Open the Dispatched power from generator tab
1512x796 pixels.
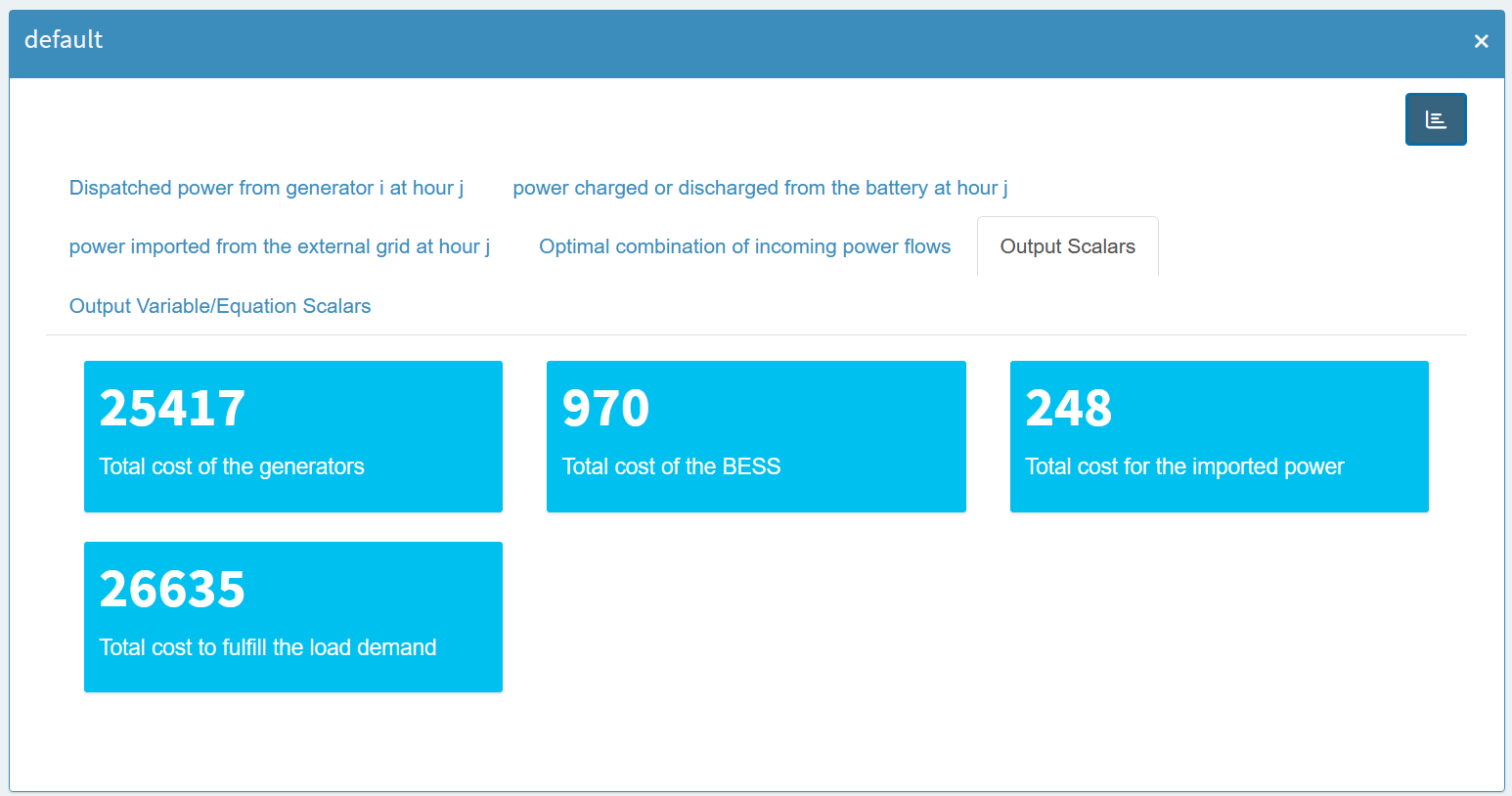point(266,188)
